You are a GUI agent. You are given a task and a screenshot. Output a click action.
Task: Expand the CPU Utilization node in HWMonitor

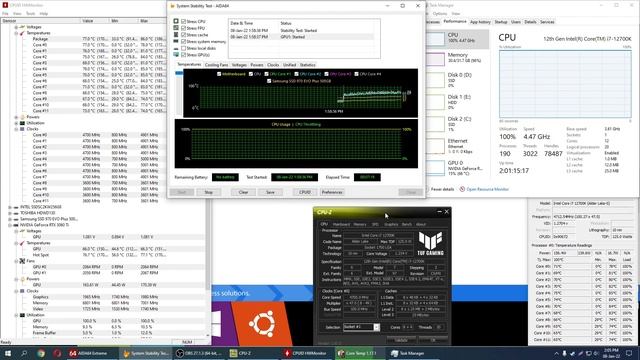pyautogui.click(x=16, y=123)
